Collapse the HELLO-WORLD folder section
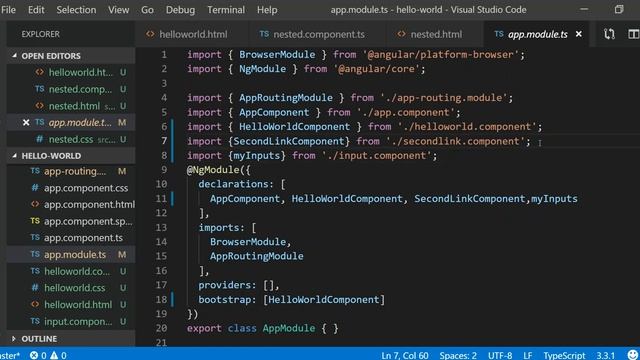Image resolution: width=640 pixels, height=360 pixels. [71, 156]
